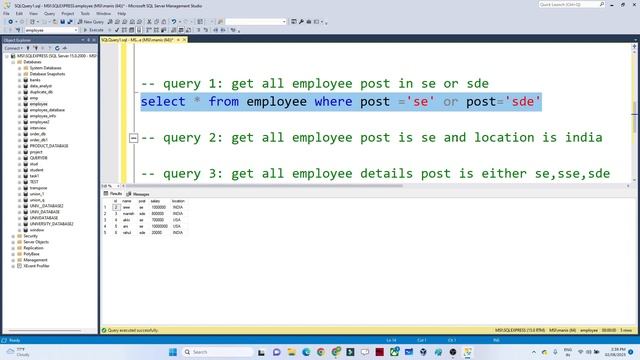This screenshot has width=640, height=360.
Task: Collapse the query 2 comment outline block
Action: (133, 138)
